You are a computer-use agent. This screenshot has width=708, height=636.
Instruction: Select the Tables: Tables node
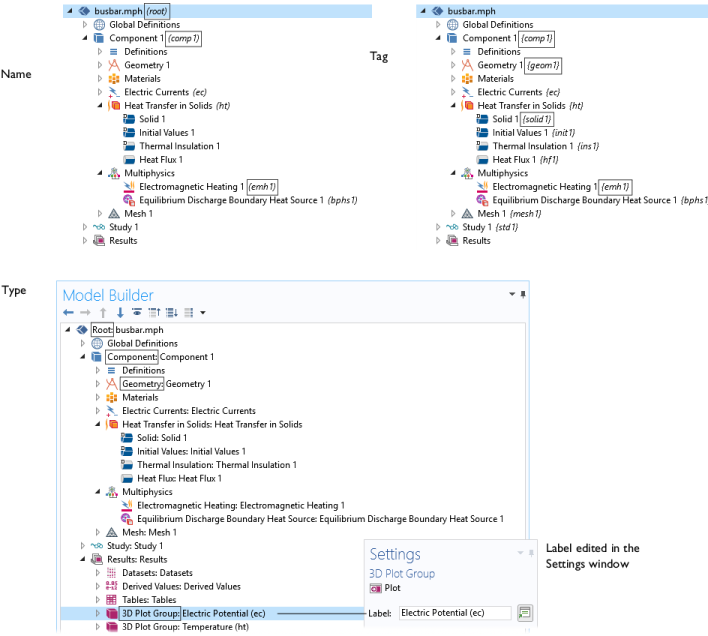149,600
